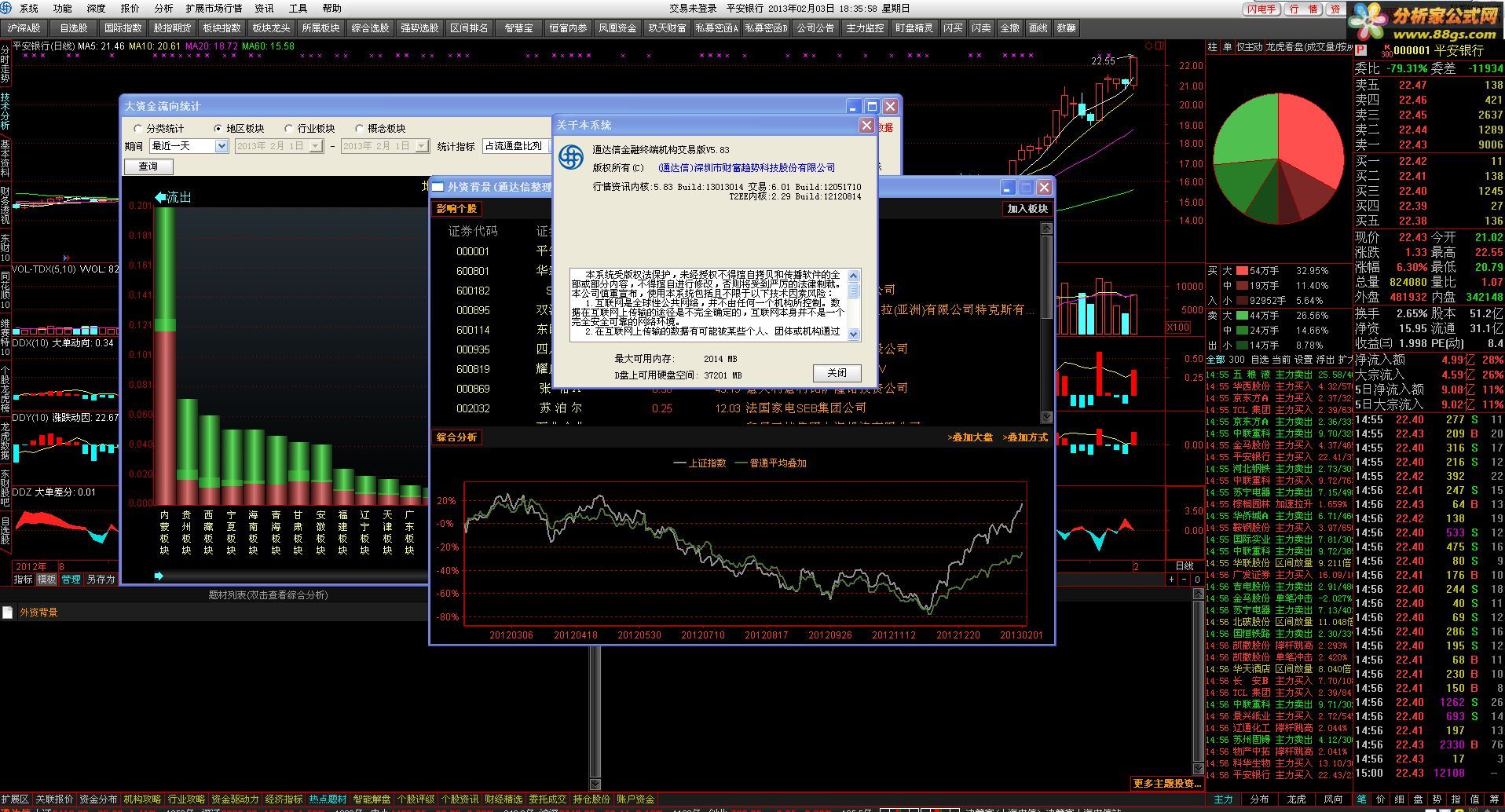The height and width of the screenshot is (812, 1505).
Task: Open the 统计指标 combo box showing 占流通盘比列
Action: (517, 146)
